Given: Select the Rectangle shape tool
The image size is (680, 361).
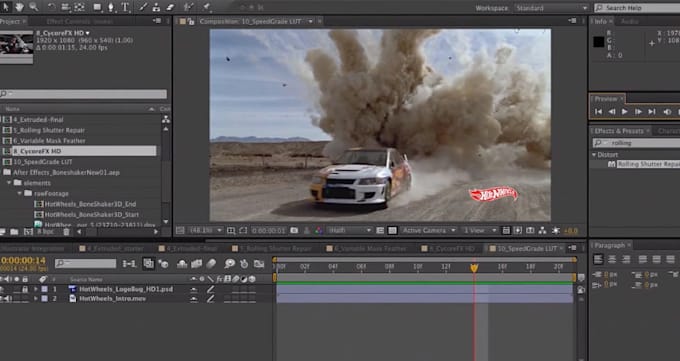Looking at the screenshot, I should [x=97, y=7].
